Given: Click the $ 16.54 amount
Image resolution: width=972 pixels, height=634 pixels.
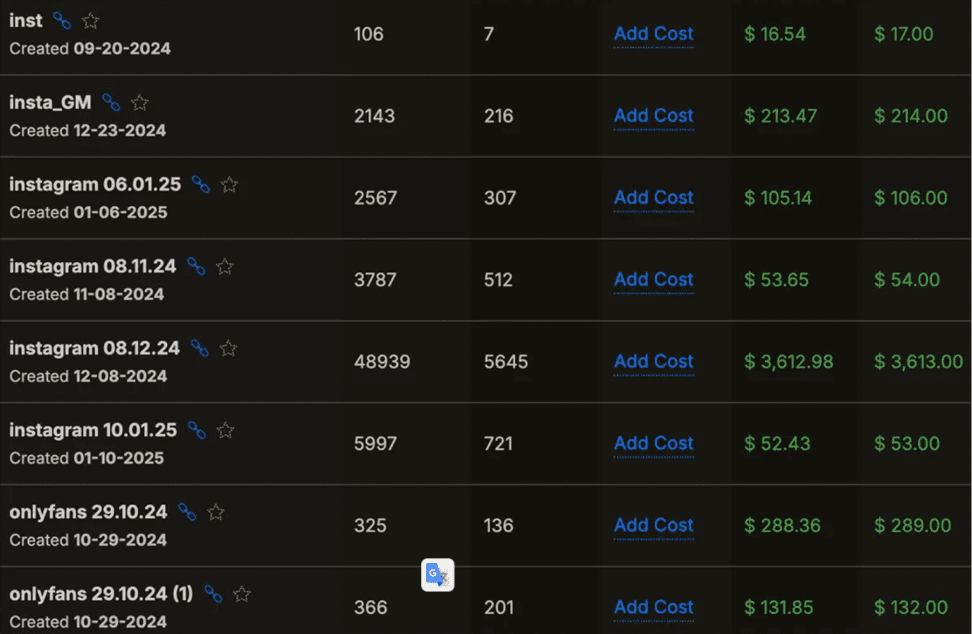Looking at the screenshot, I should coord(775,34).
